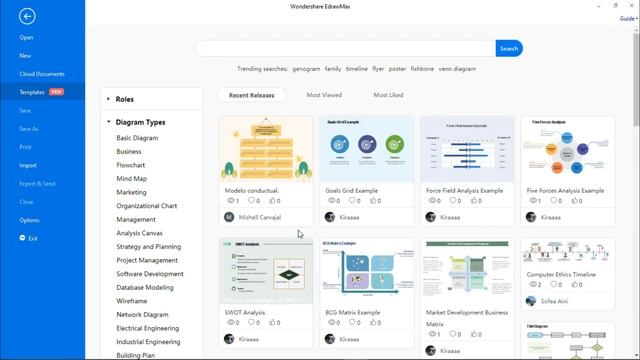
Task: Select Organizational Chart diagram type
Action: pyautogui.click(x=147, y=206)
